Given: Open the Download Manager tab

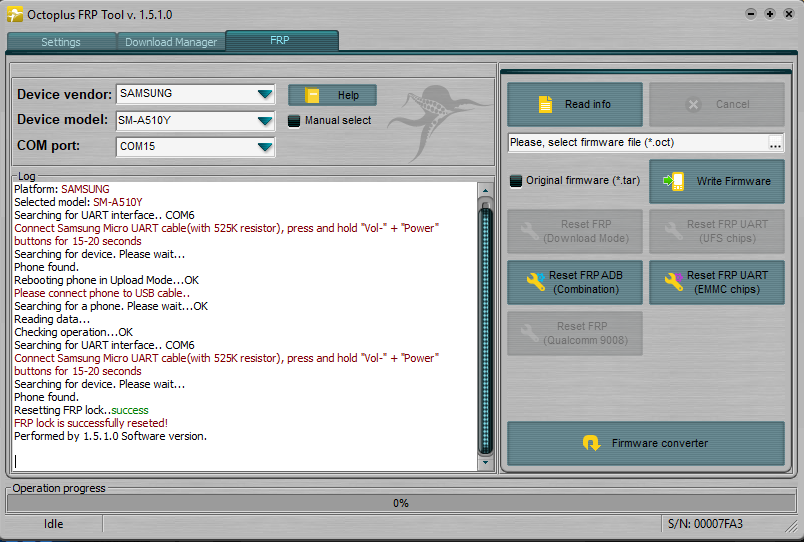Looking at the screenshot, I should pos(171,42).
